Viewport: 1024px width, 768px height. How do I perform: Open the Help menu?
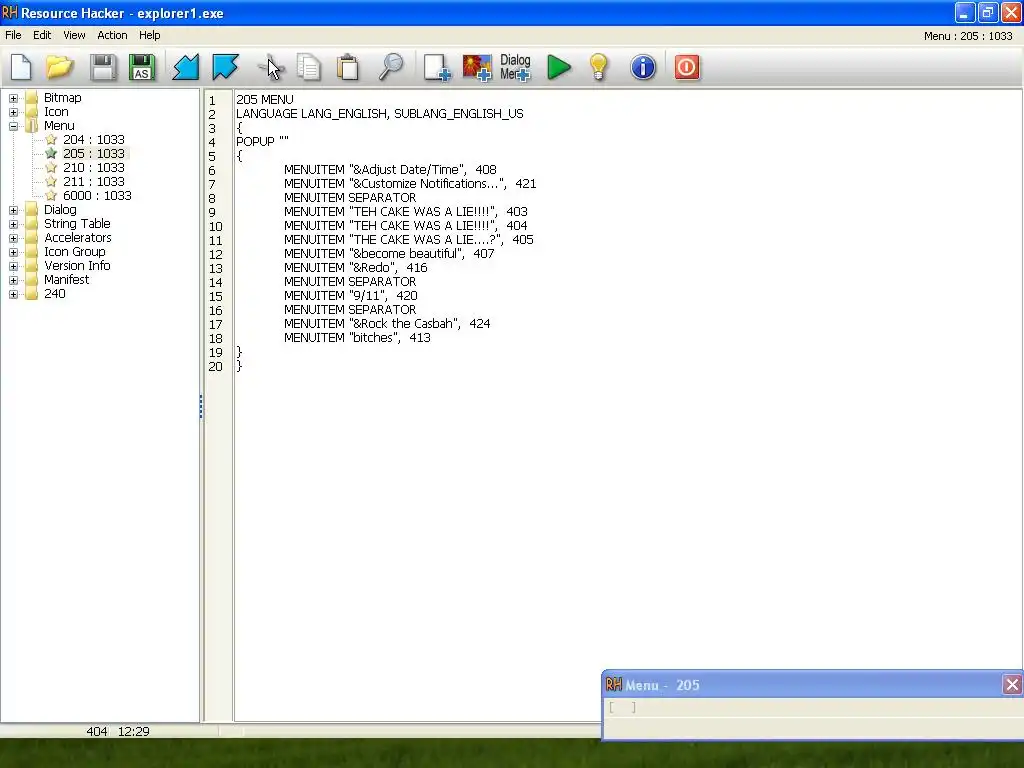(x=150, y=35)
